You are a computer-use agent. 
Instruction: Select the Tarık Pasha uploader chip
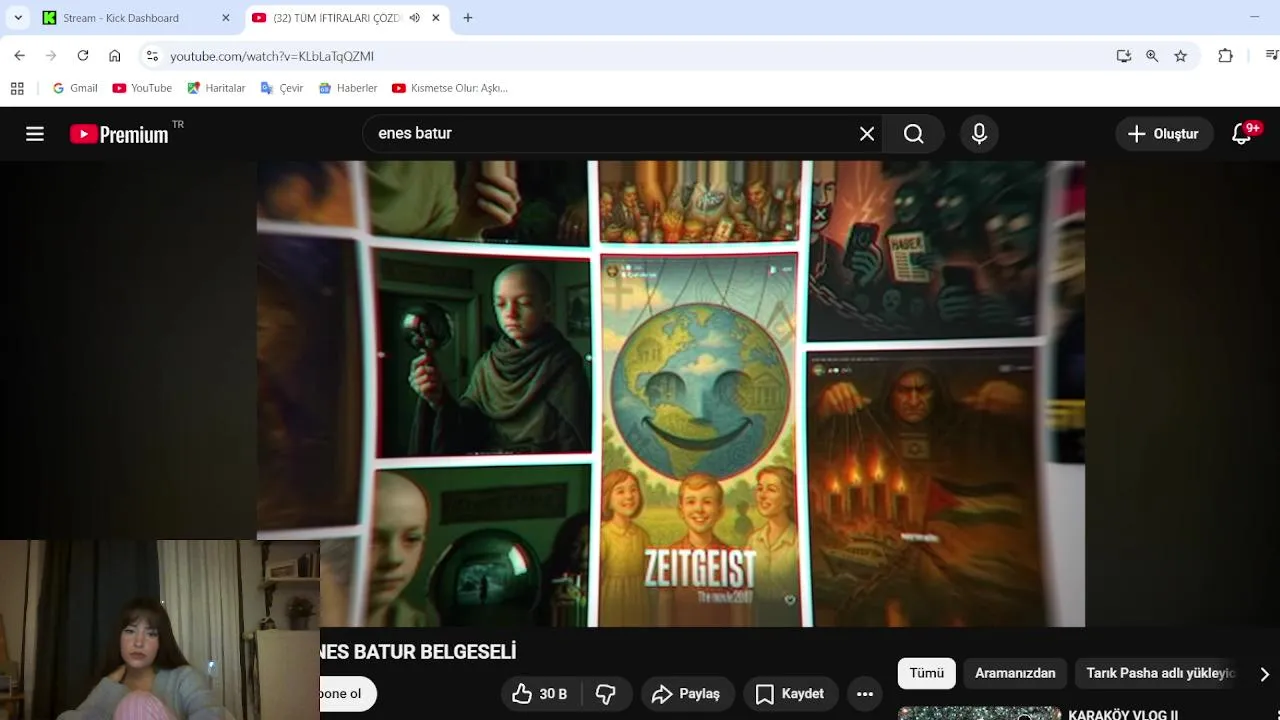pyautogui.click(x=1160, y=673)
